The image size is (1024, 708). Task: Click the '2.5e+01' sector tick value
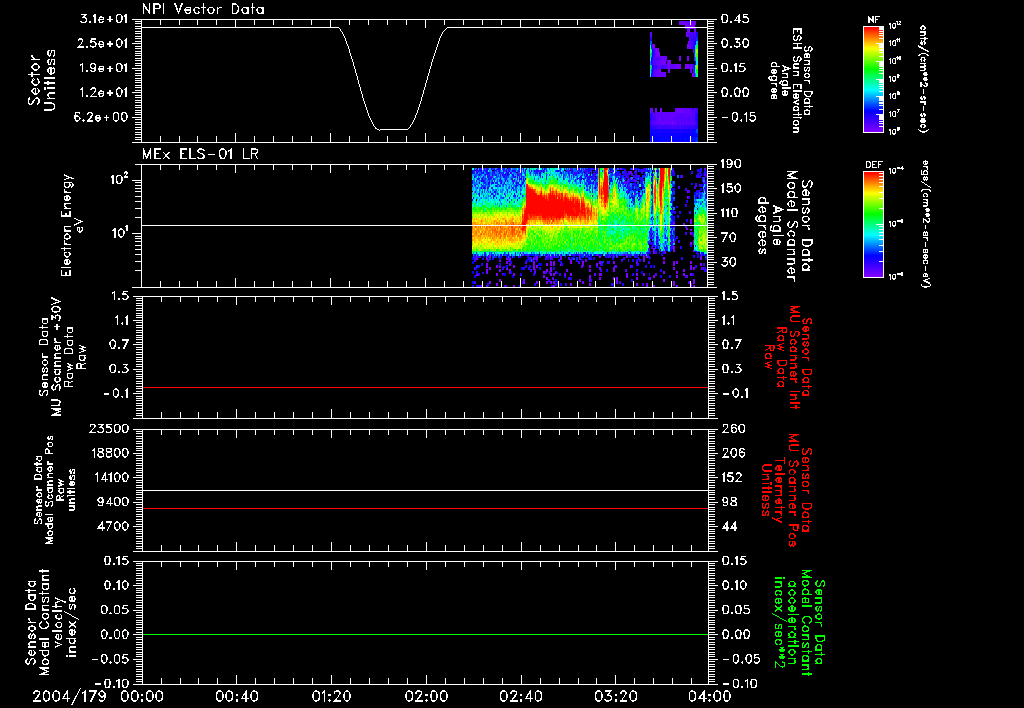[x=104, y=43]
